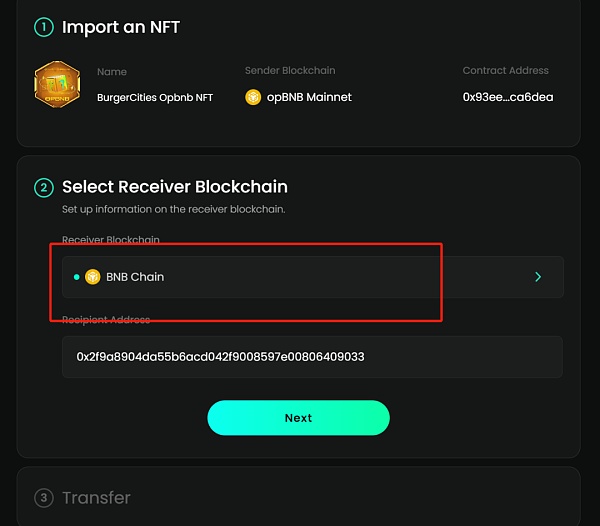Click the step 3 circle icon

(x=43, y=497)
